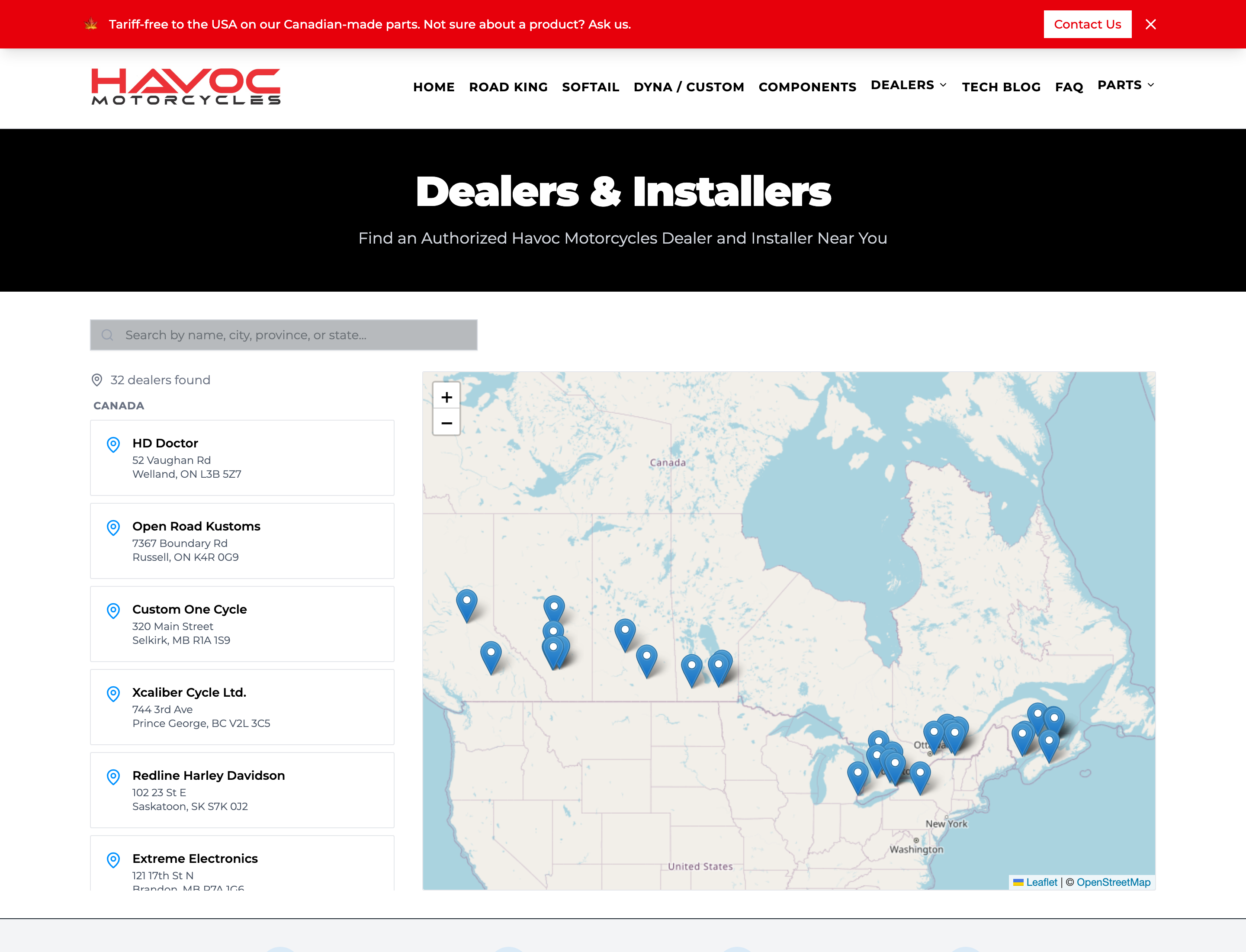Image resolution: width=1246 pixels, height=952 pixels.
Task: Click the maple leaf icon in banner
Action: 91,24
